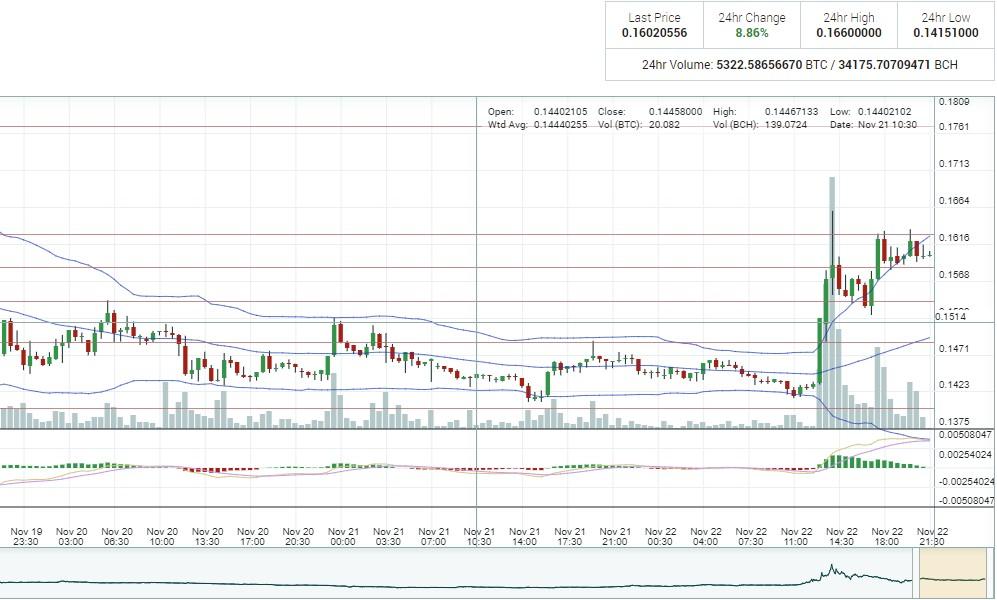
Task: Click the Nov 19 23:30 time axis label
Action: [26, 536]
